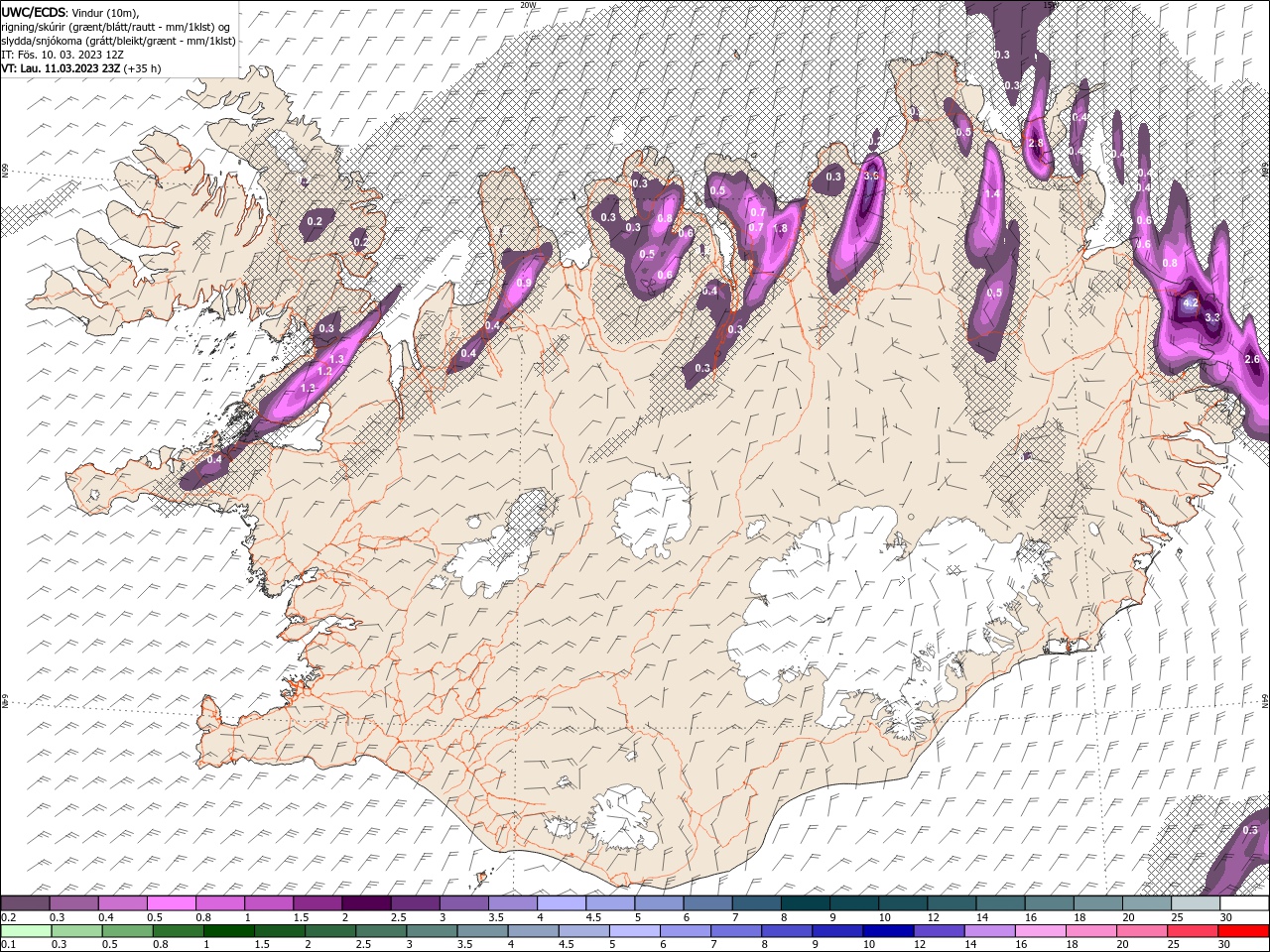Pick the deep blue 10 swatch in lower legend row
Viewport: 1270px width, 952px height.
(888, 931)
